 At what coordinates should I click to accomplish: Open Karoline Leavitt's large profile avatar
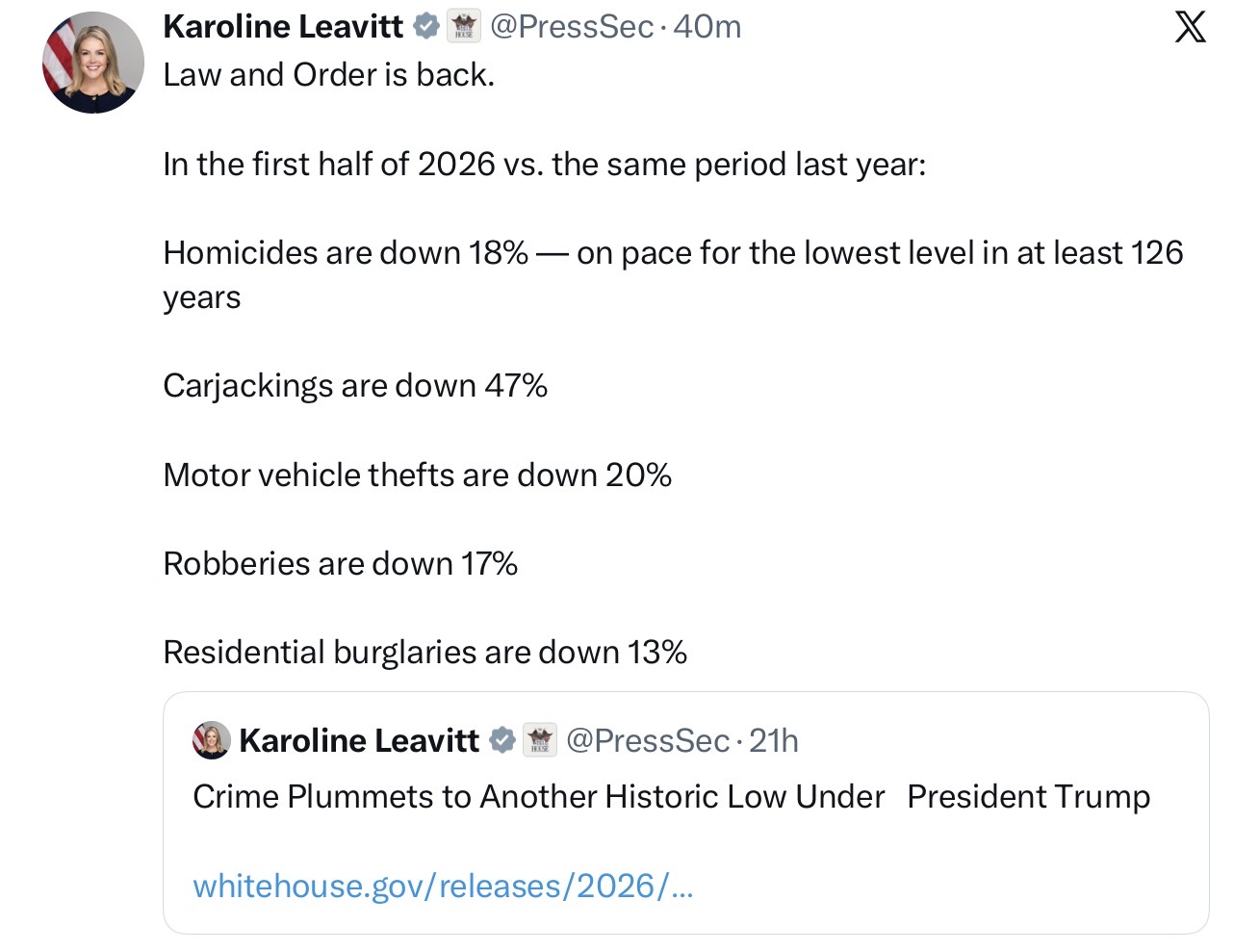click(93, 63)
